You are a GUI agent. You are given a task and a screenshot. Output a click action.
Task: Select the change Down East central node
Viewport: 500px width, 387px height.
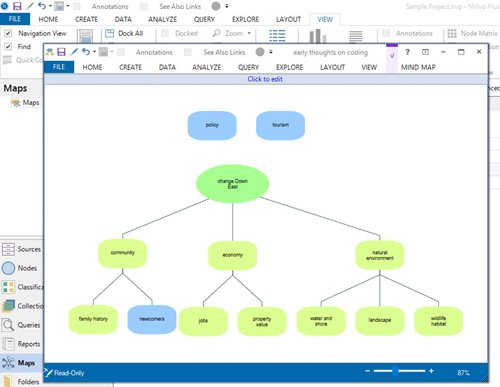(232, 184)
